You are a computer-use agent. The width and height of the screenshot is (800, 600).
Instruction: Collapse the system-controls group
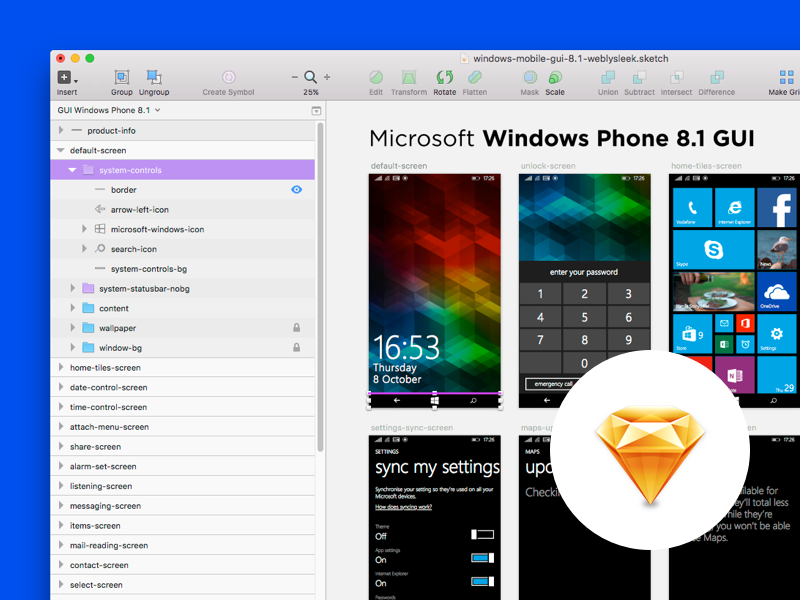72,170
